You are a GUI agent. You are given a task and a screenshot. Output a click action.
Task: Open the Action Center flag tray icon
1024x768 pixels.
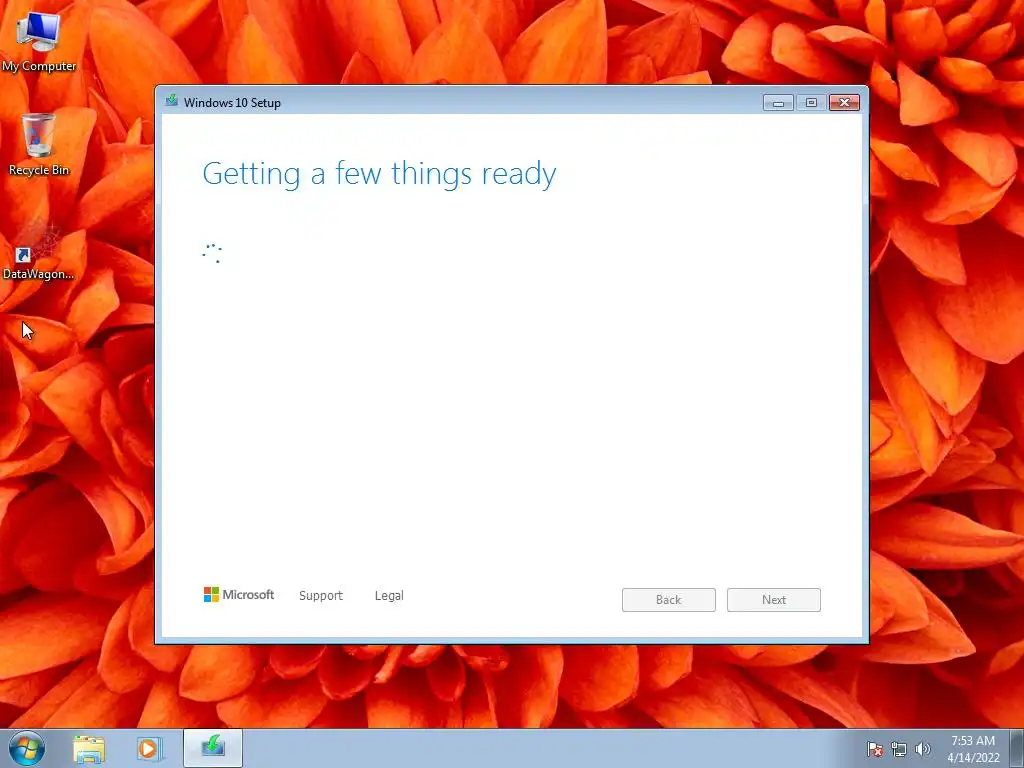tap(874, 749)
